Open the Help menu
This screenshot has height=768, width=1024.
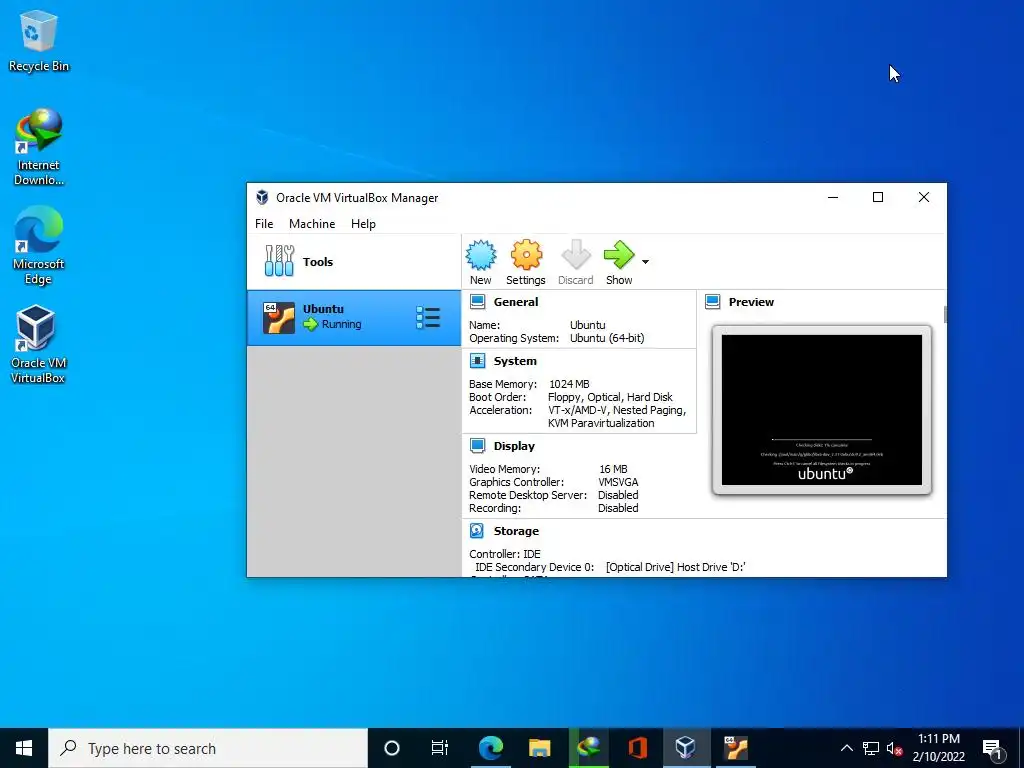[363, 223]
